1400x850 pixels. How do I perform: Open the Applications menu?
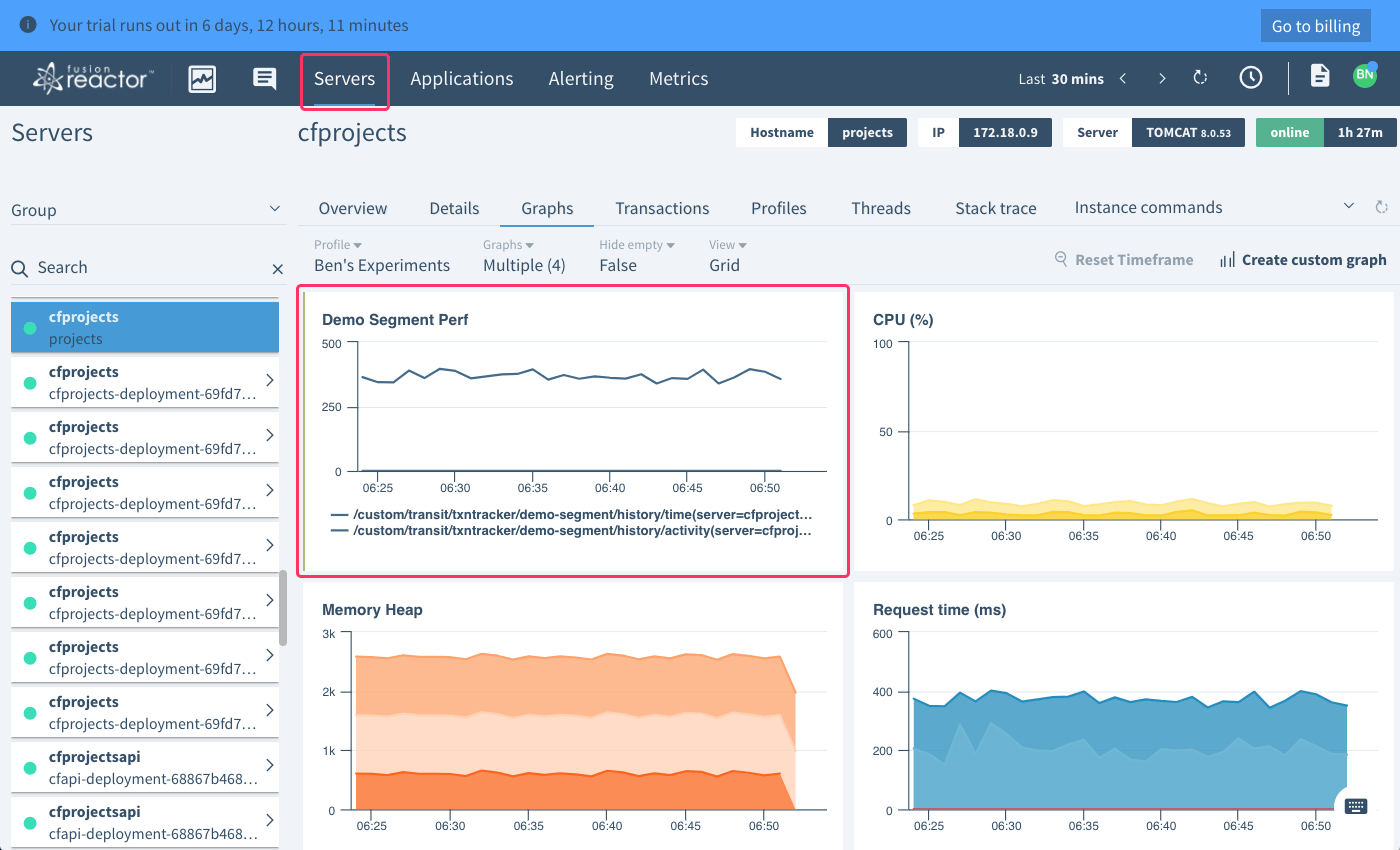462,78
